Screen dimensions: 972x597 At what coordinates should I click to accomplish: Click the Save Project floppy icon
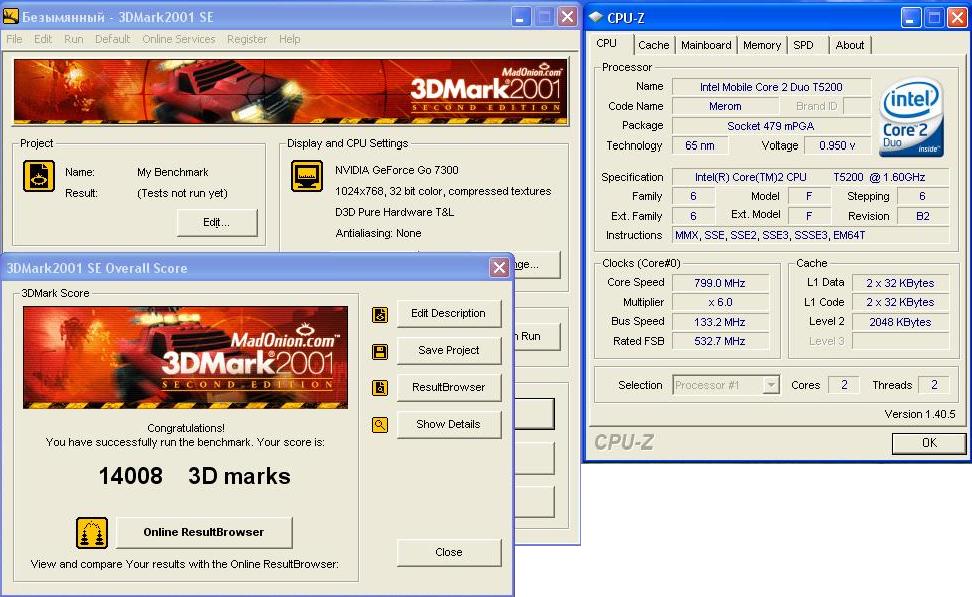(x=380, y=352)
